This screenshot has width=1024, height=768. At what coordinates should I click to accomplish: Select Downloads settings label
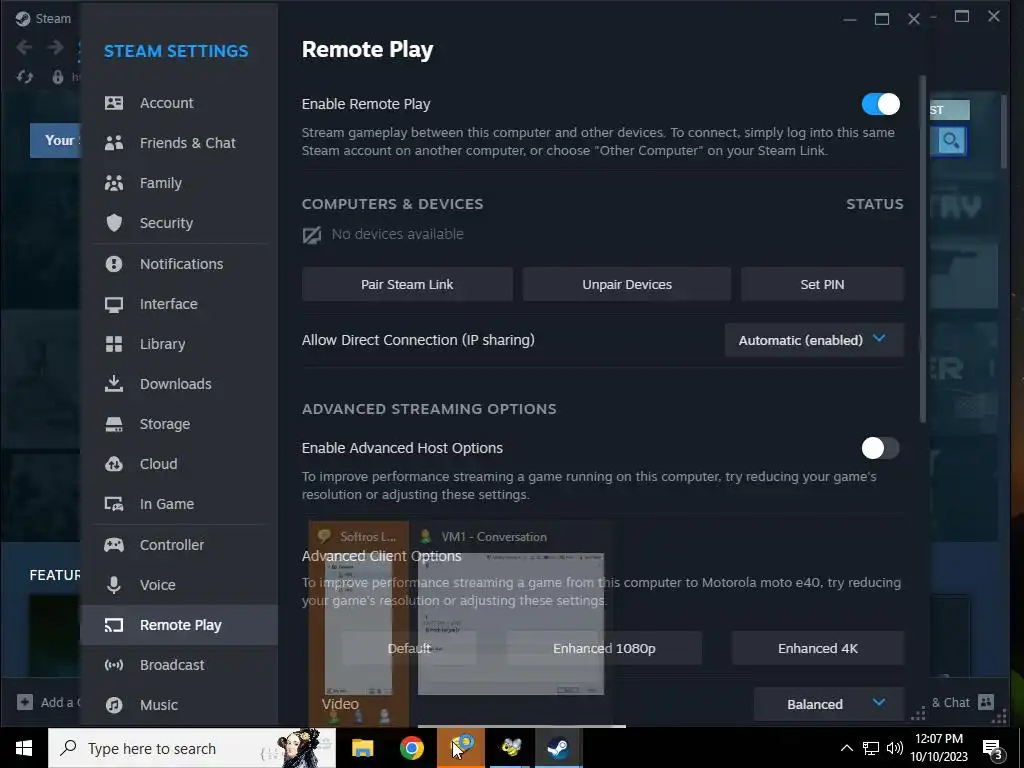(x=176, y=384)
